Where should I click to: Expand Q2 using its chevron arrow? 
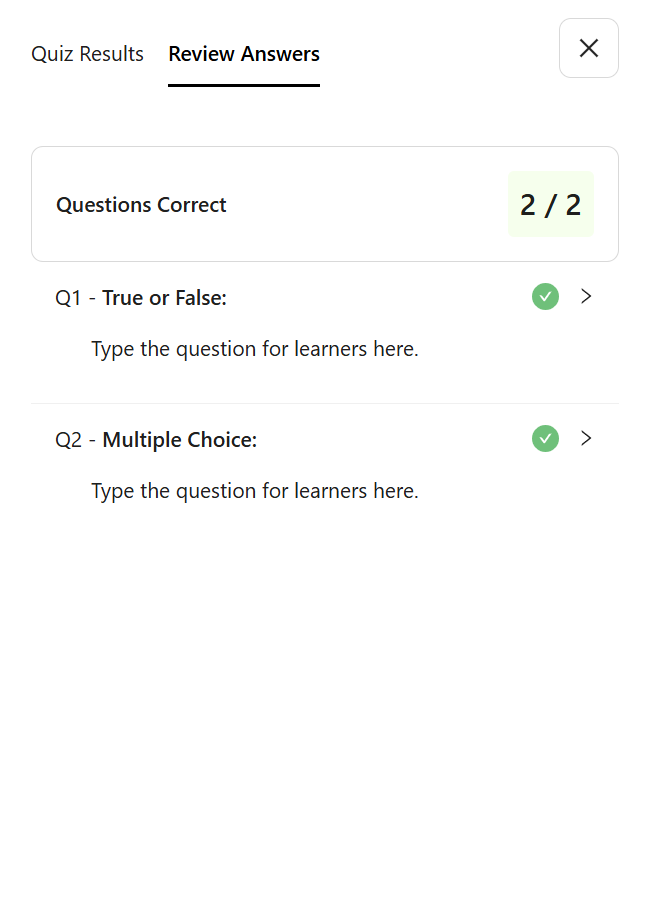tap(586, 438)
